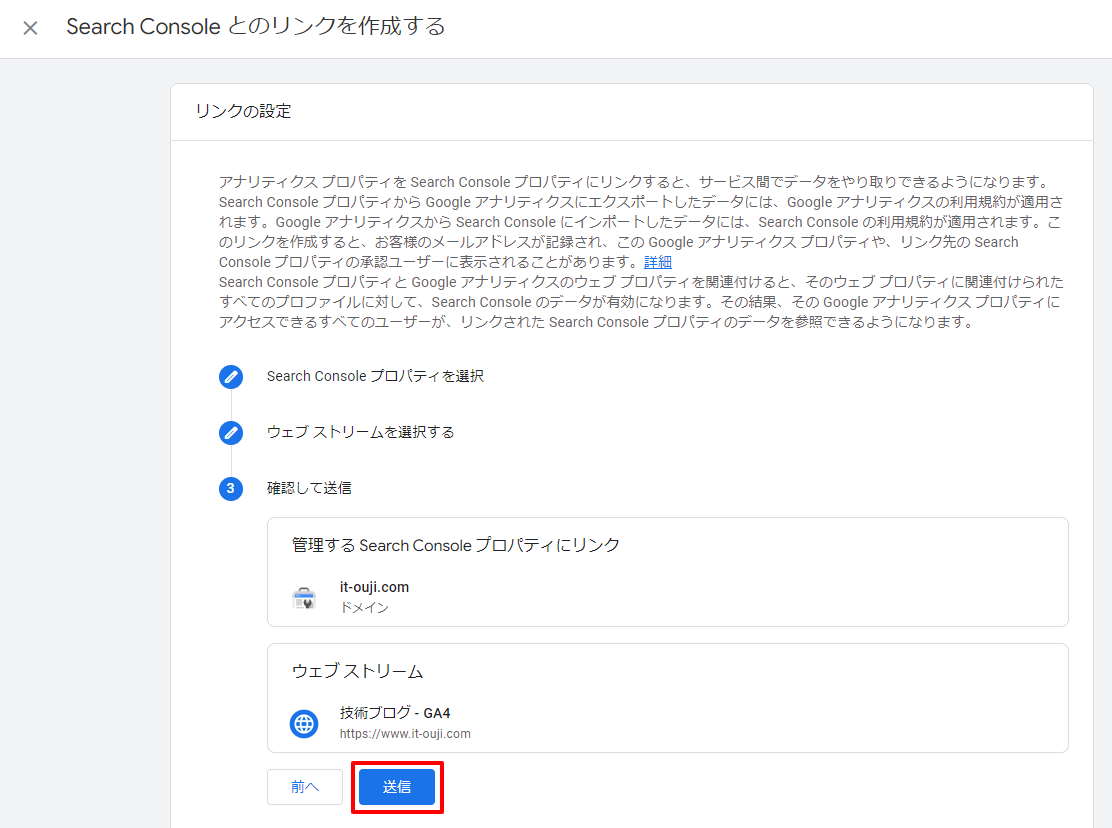Click the ドメイン label under it-ouji.com
Screen dimensions: 1112x828
coord(364,607)
